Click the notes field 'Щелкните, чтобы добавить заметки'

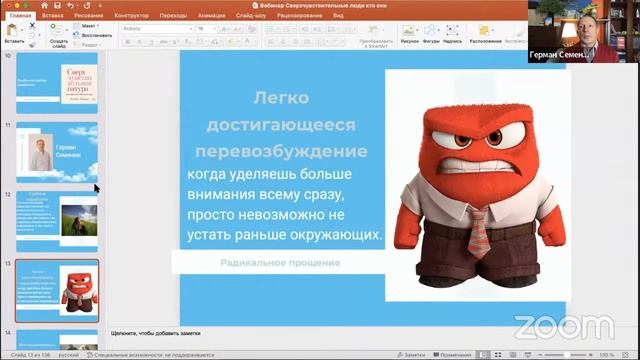(x=156, y=333)
